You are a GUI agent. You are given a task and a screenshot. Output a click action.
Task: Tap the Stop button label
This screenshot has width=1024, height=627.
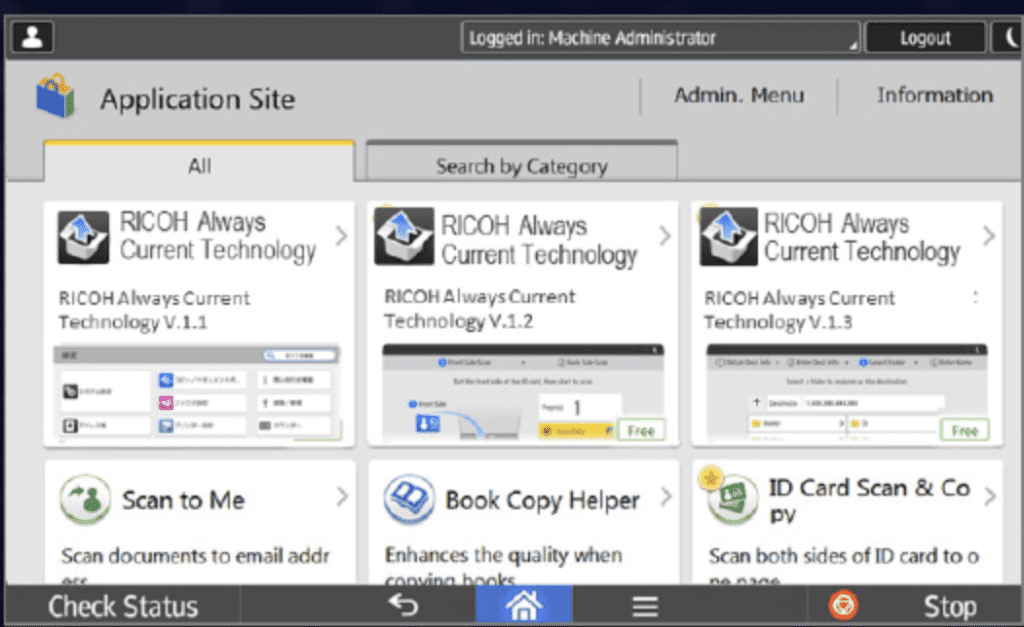950,607
